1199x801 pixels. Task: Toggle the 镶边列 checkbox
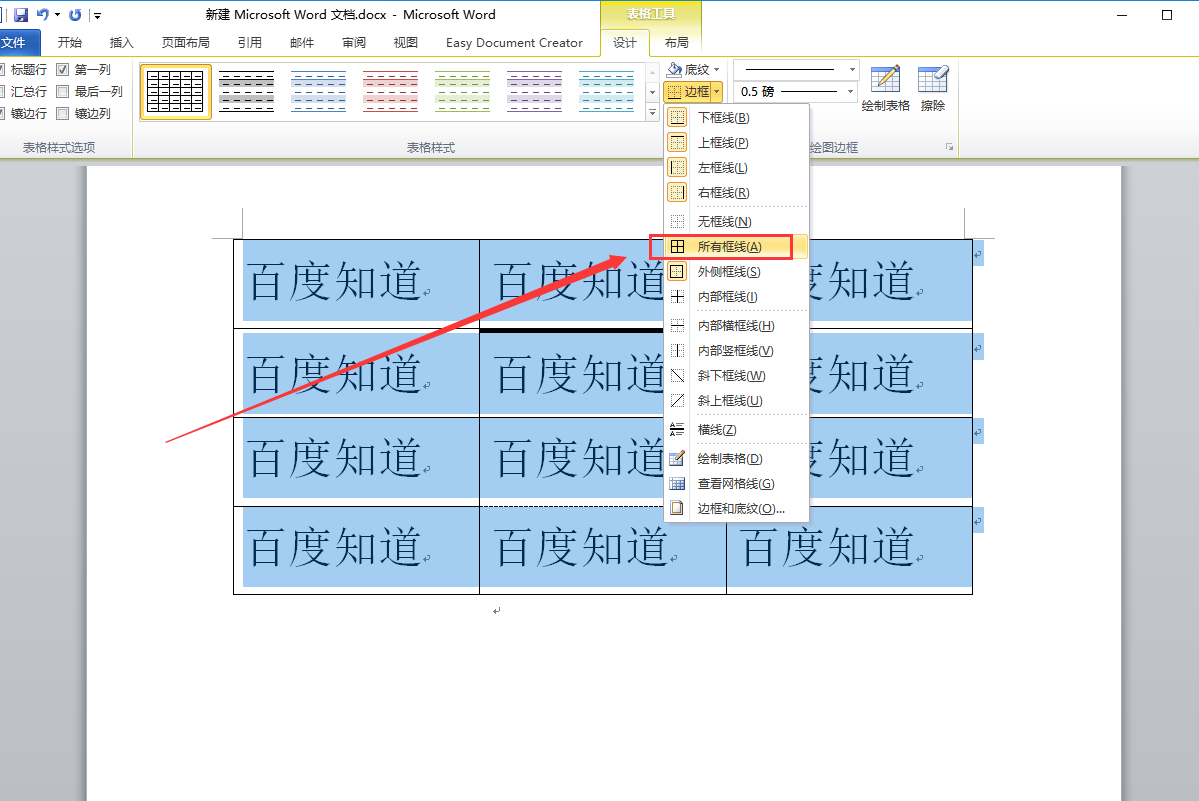tap(63, 114)
